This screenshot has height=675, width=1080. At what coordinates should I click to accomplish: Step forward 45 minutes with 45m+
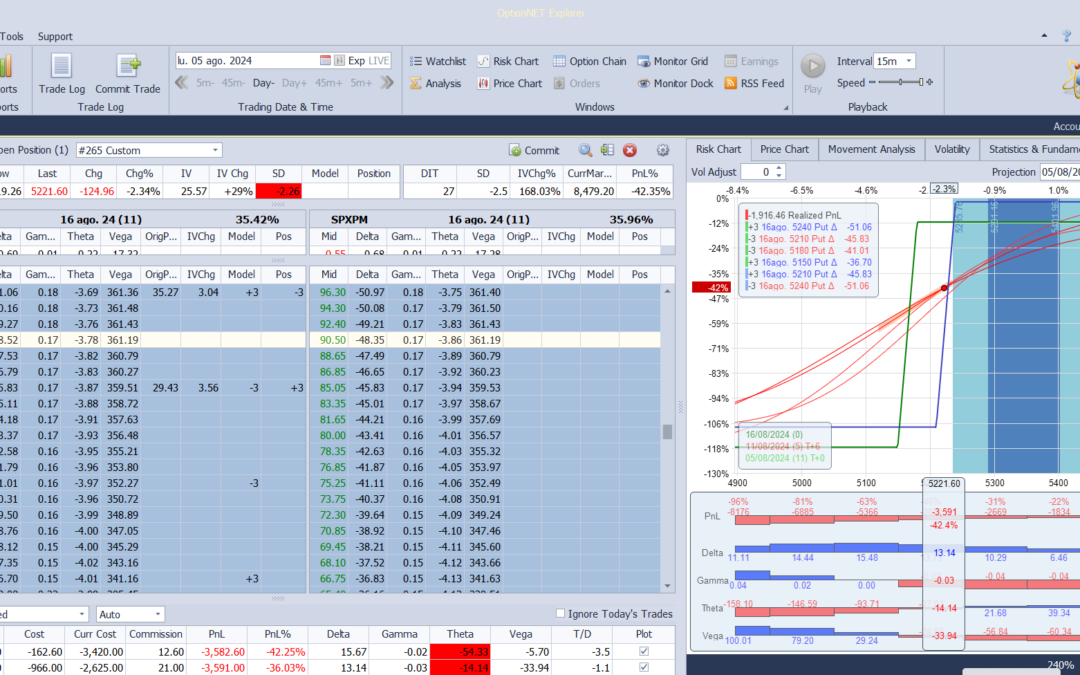point(329,83)
